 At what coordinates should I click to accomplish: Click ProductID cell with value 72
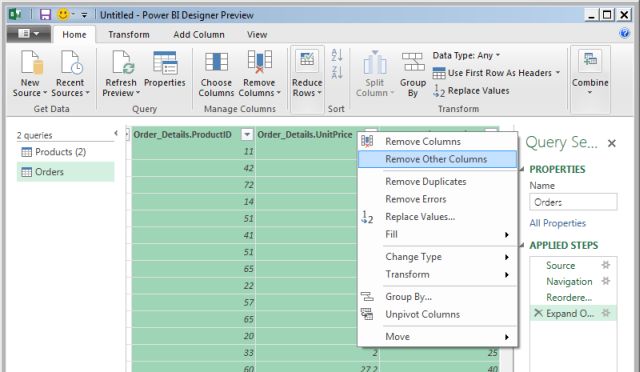[193, 185]
